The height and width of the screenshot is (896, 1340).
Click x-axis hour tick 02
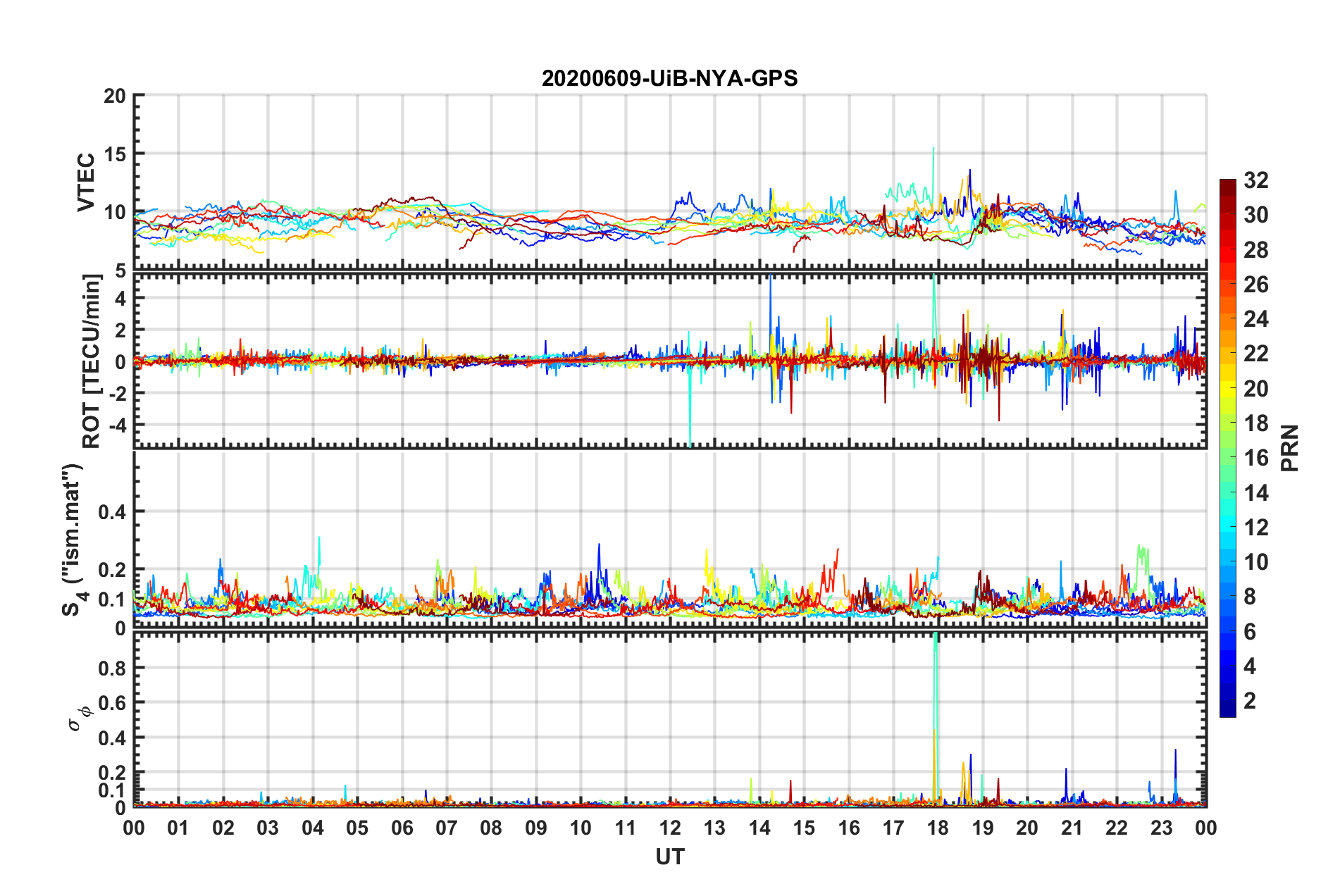(223, 828)
